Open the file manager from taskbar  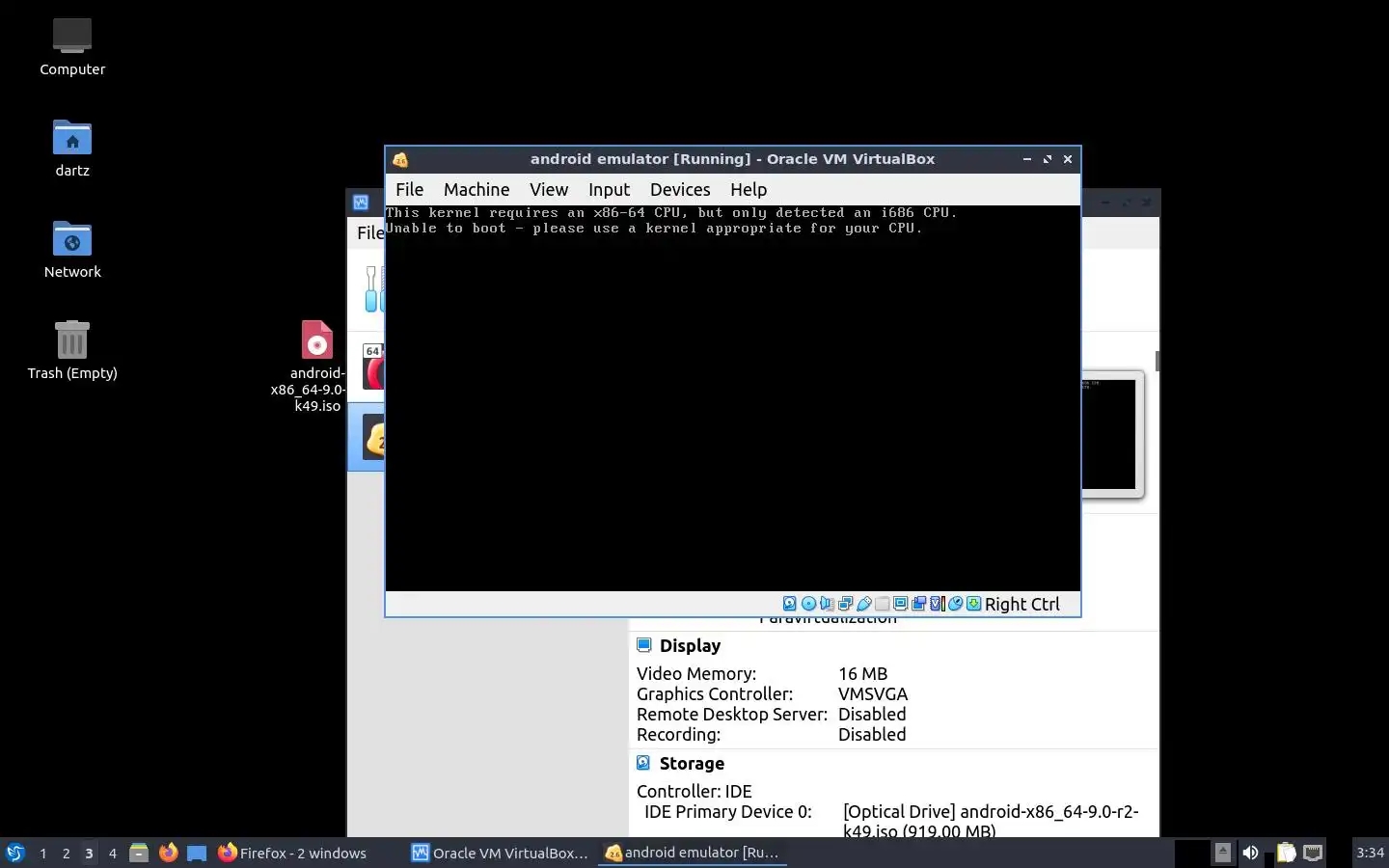coord(139,853)
